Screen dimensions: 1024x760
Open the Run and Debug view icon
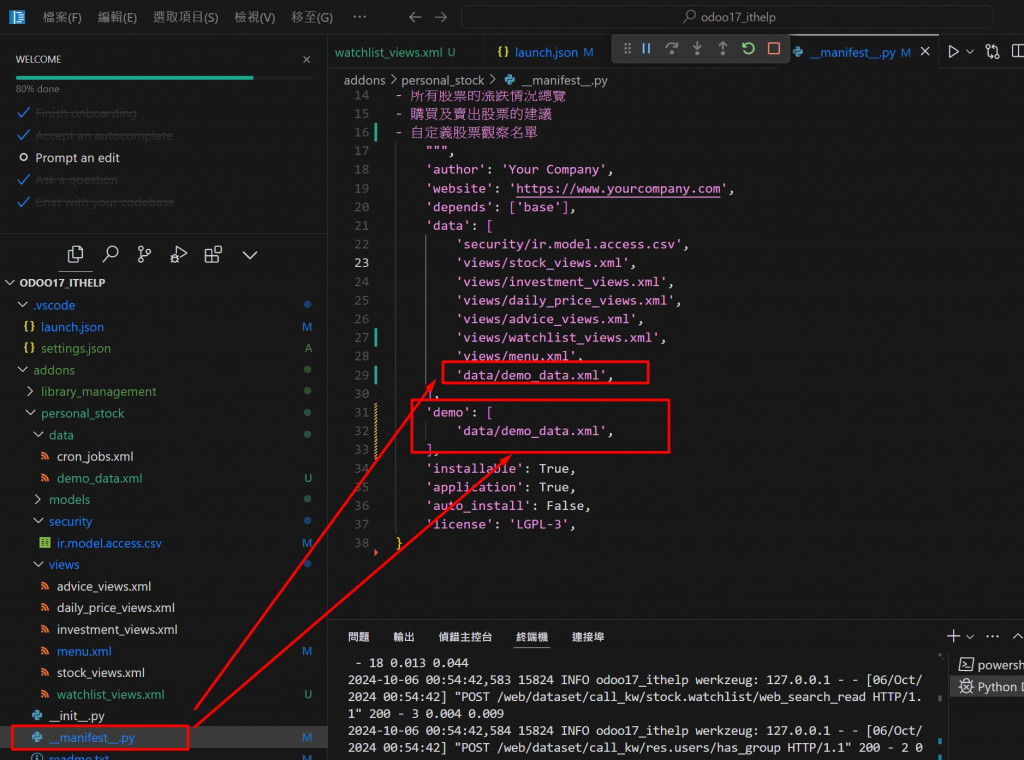tap(178, 255)
